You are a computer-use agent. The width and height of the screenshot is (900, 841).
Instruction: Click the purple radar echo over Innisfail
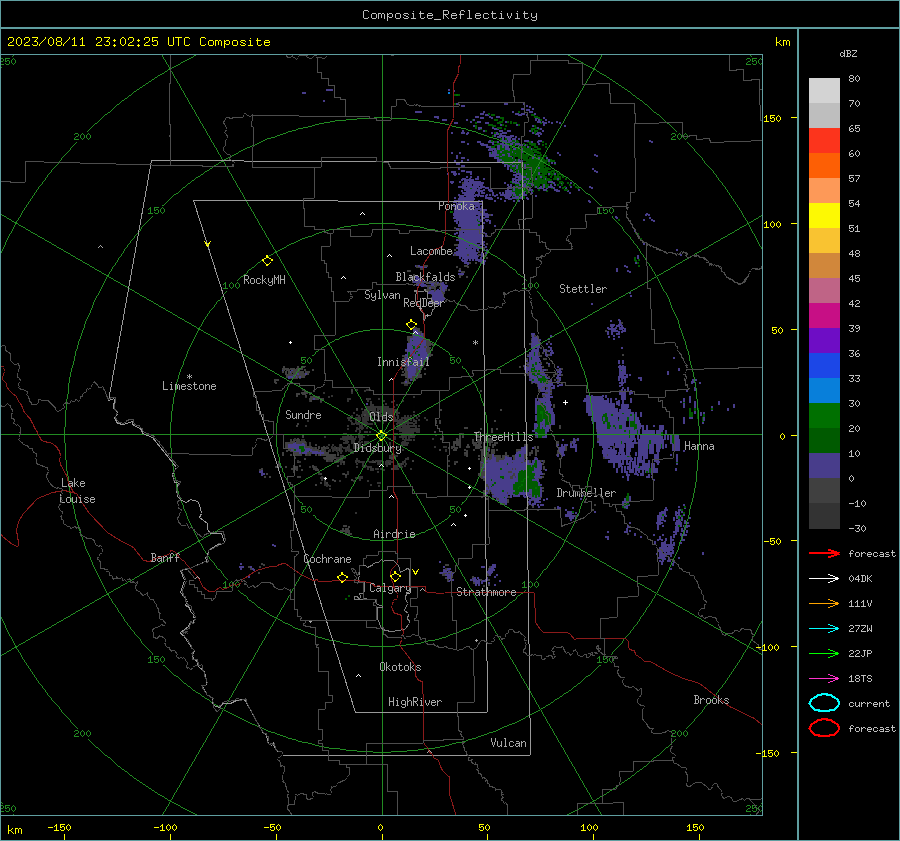416,354
